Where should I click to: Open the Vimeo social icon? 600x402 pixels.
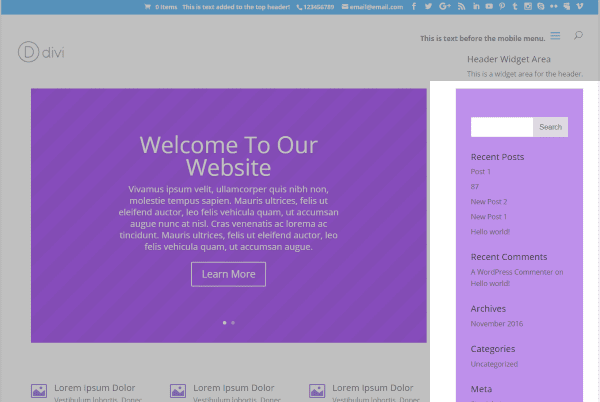[580, 7]
